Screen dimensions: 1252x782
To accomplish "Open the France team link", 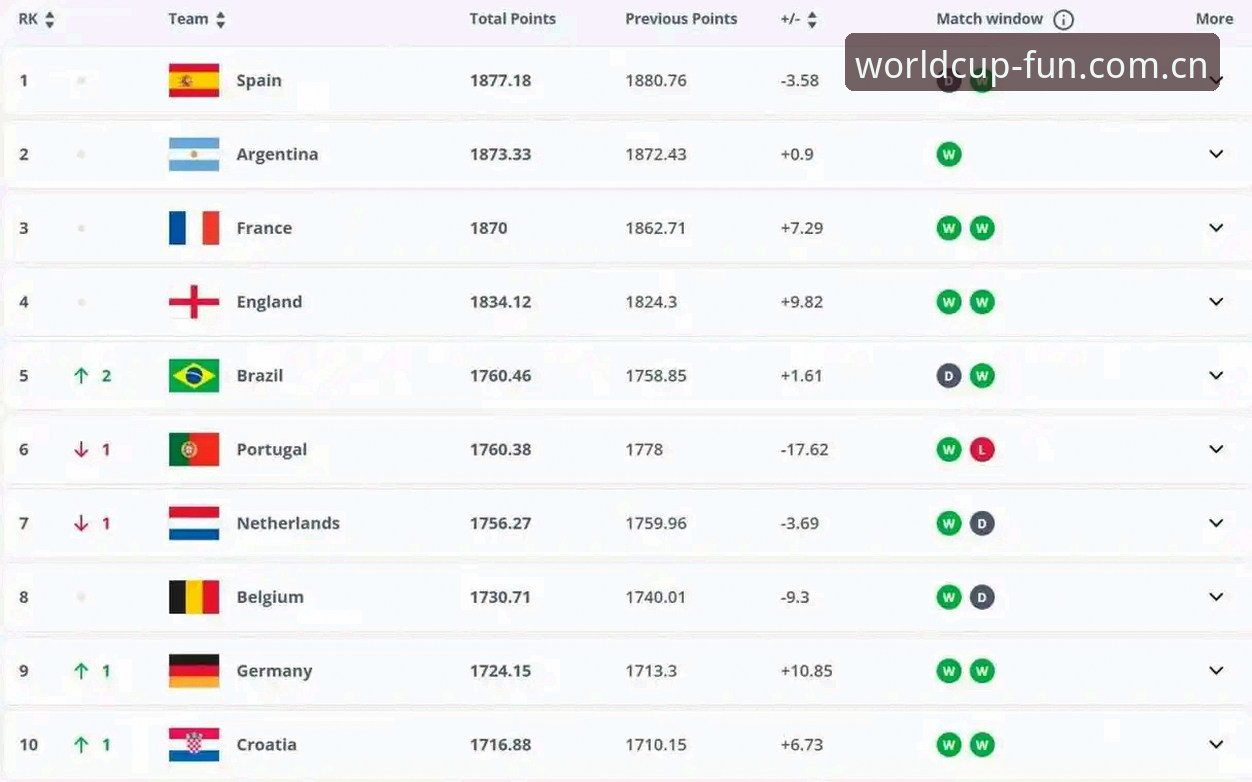I will click(x=264, y=228).
